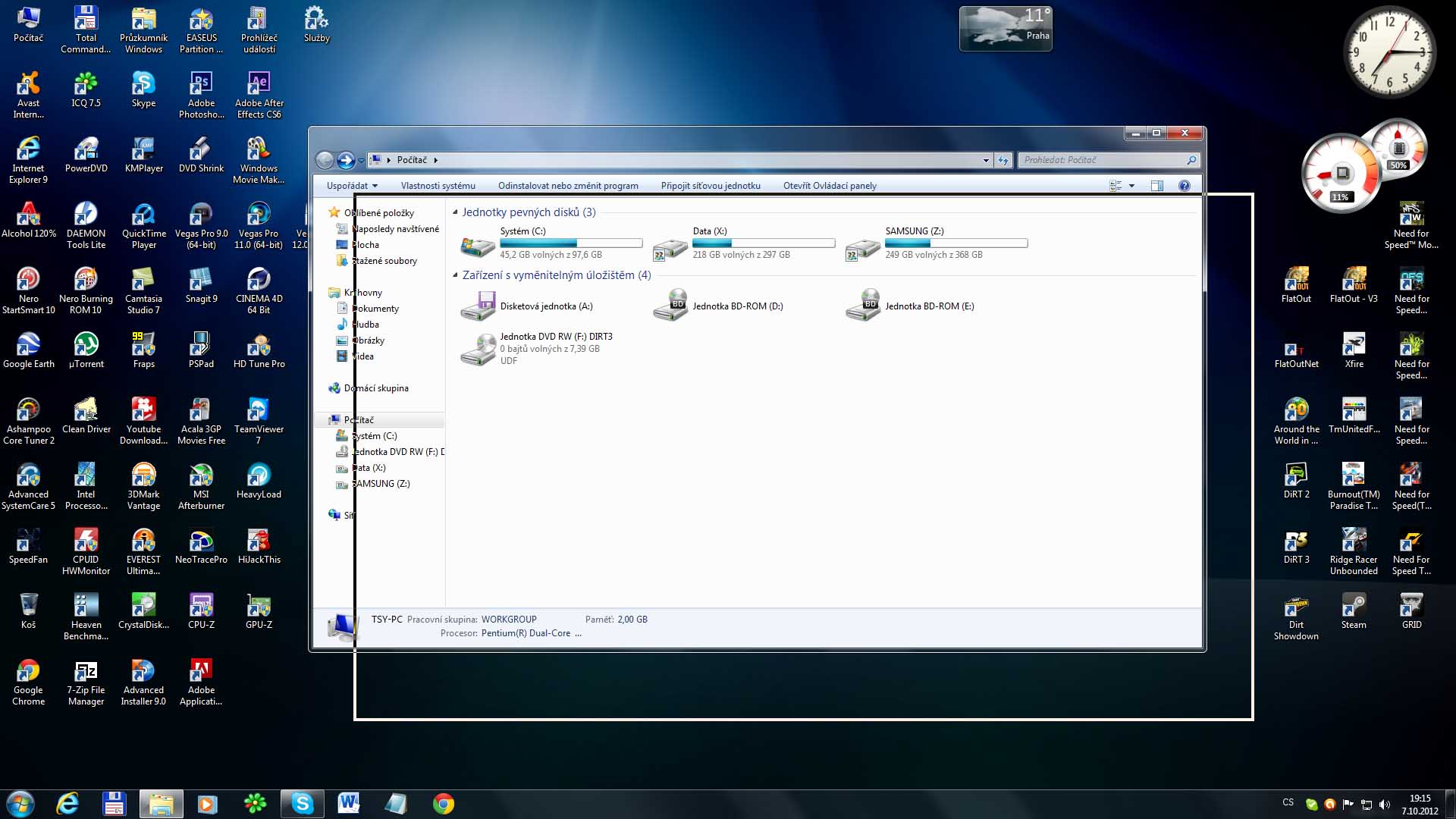Click the Disketová jednotka (A:) icon
This screenshot has width=1456, height=819.
click(478, 306)
